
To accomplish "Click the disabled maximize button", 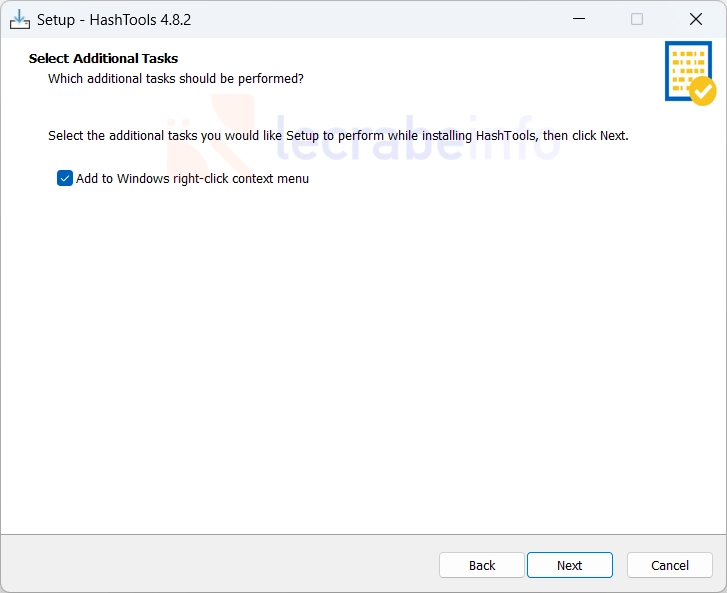I will pos(637,19).
